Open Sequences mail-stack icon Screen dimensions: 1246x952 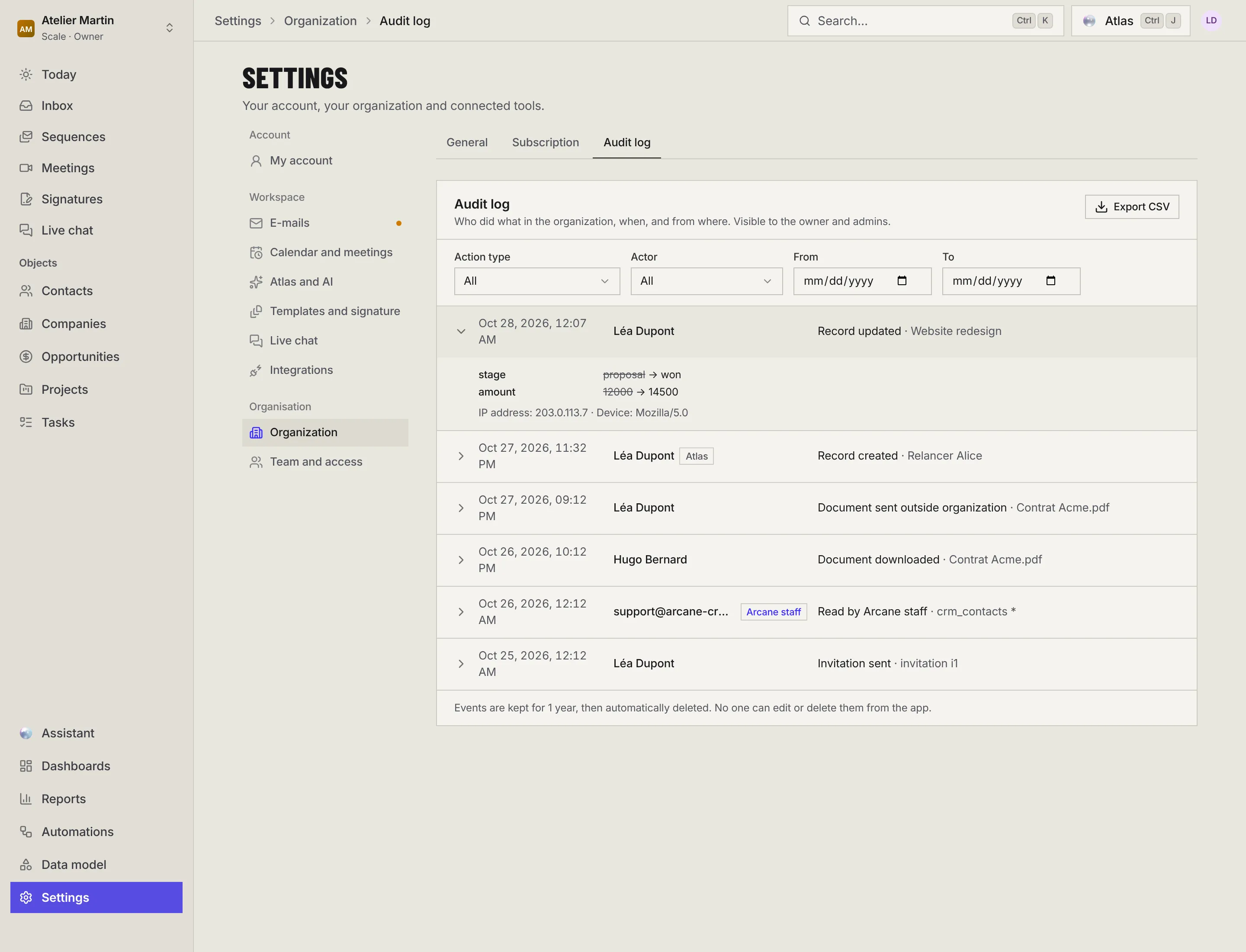pyautogui.click(x=26, y=137)
